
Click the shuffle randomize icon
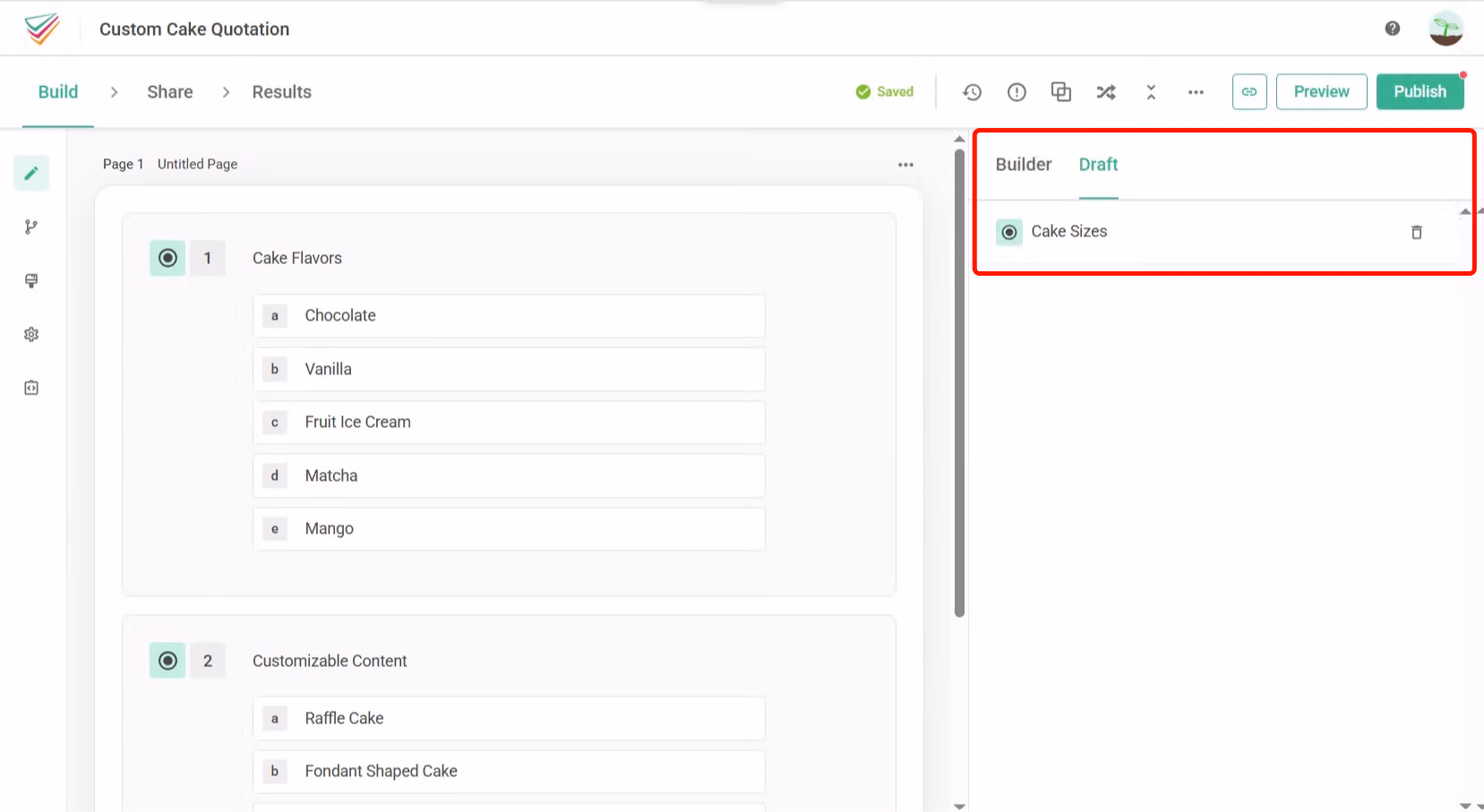pyautogui.click(x=1106, y=92)
